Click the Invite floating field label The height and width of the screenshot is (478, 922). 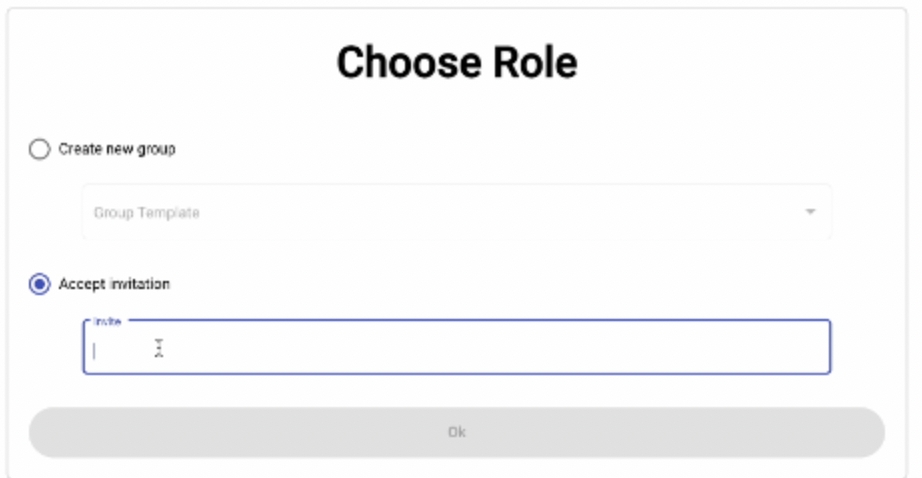point(107,322)
